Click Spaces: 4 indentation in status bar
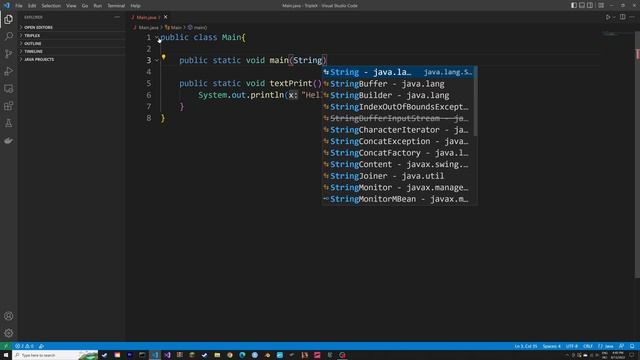 pyautogui.click(x=551, y=346)
